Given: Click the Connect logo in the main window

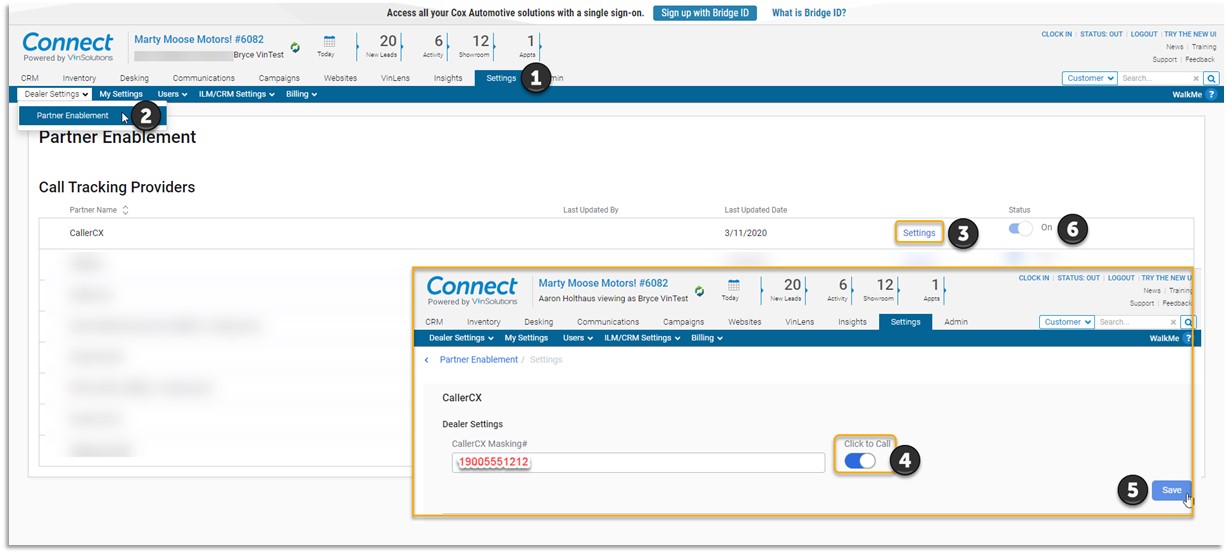Looking at the screenshot, I should click(68, 47).
